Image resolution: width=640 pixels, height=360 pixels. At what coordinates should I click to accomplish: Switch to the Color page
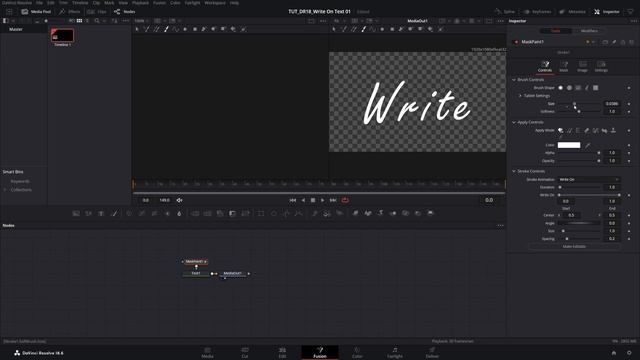coord(357,353)
